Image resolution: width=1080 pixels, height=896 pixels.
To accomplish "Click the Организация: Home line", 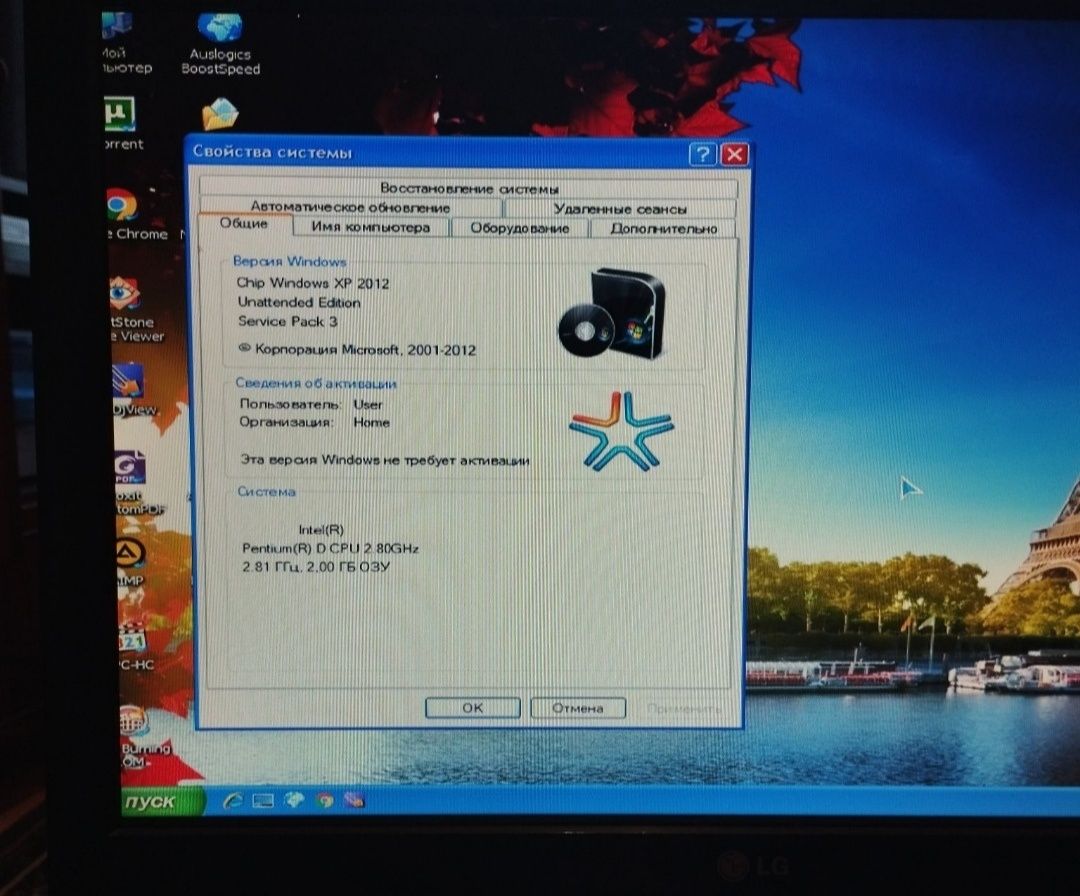I will 314,422.
